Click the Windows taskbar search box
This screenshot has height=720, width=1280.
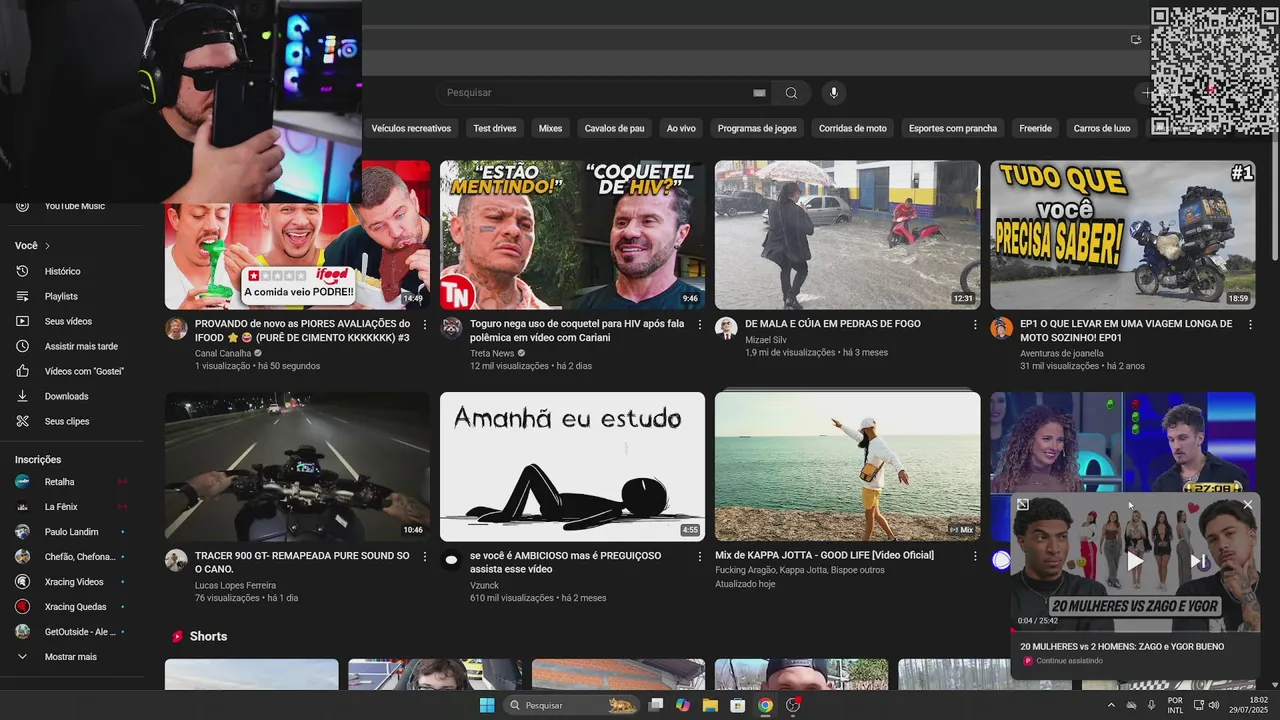point(570,705)
